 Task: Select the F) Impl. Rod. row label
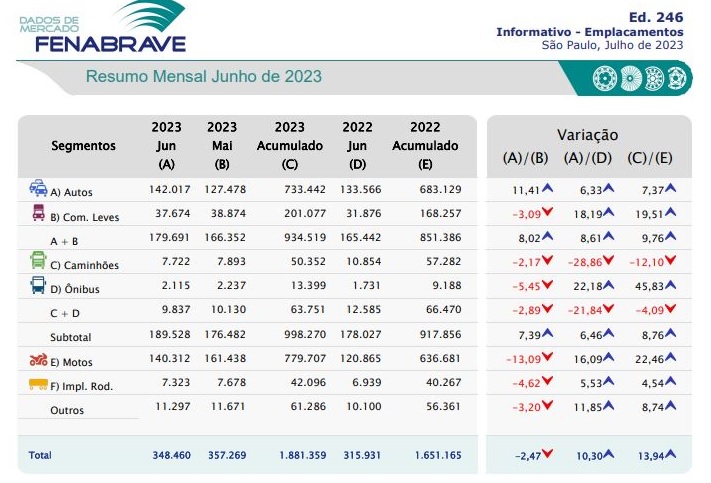tap(82, 386)
